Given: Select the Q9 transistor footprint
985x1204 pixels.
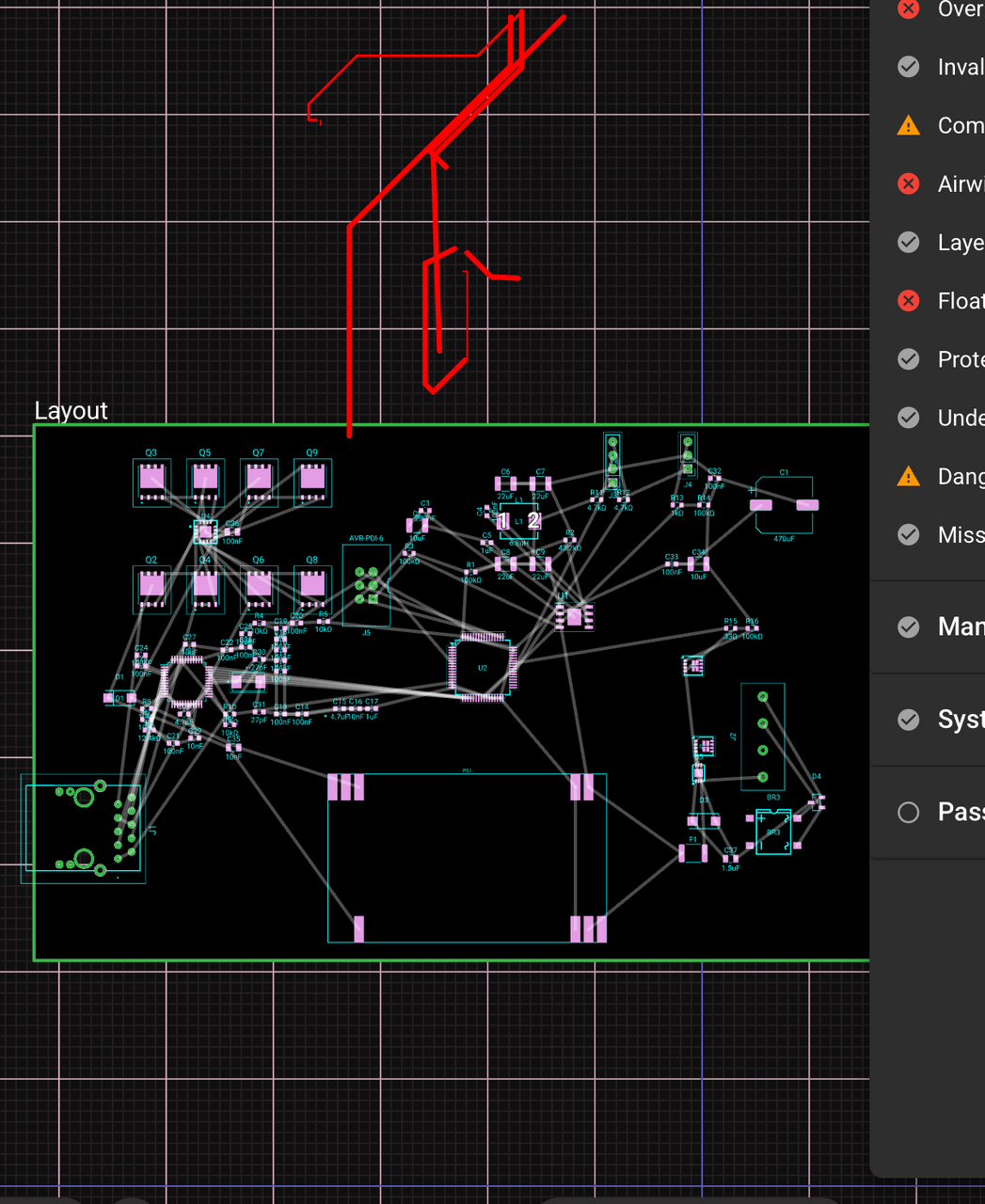Looking at the screenshot, I should [x=312, y=482].
